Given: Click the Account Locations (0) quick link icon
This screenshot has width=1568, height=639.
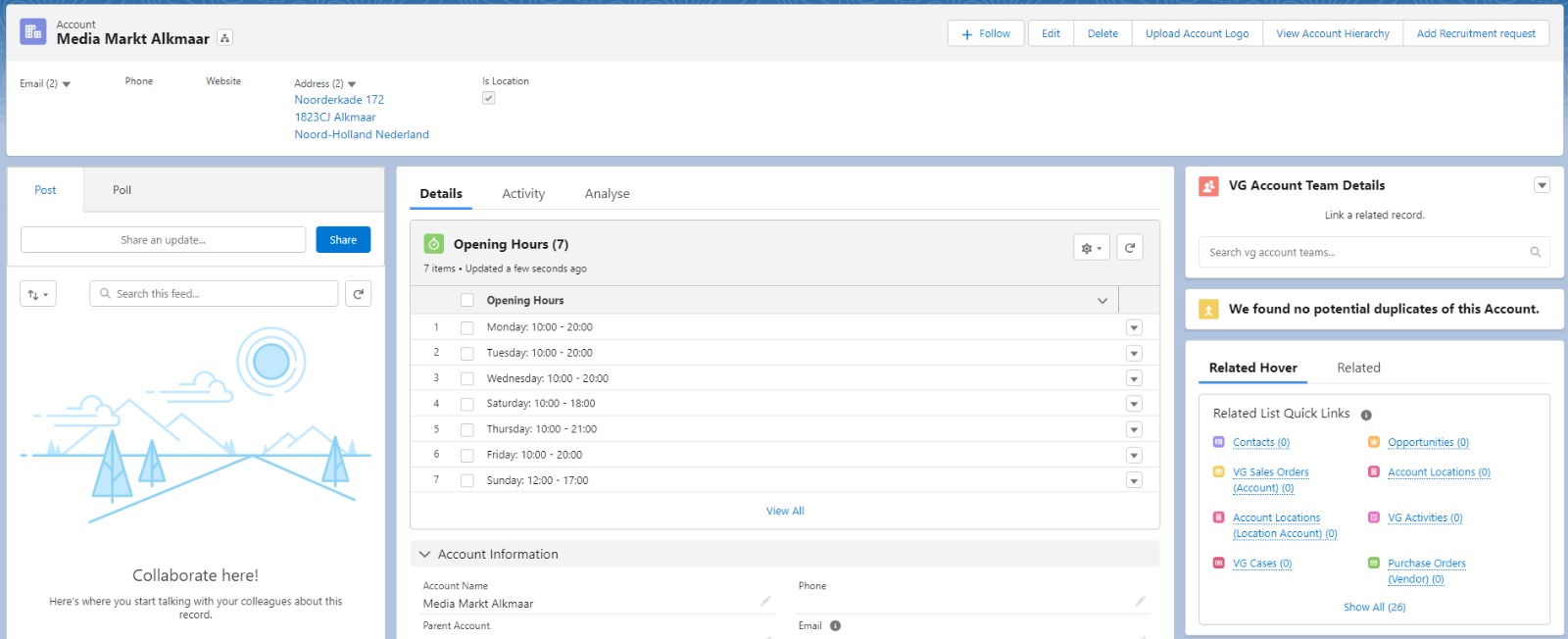Looking at the screenshot, I should (x=1374, y=471).
